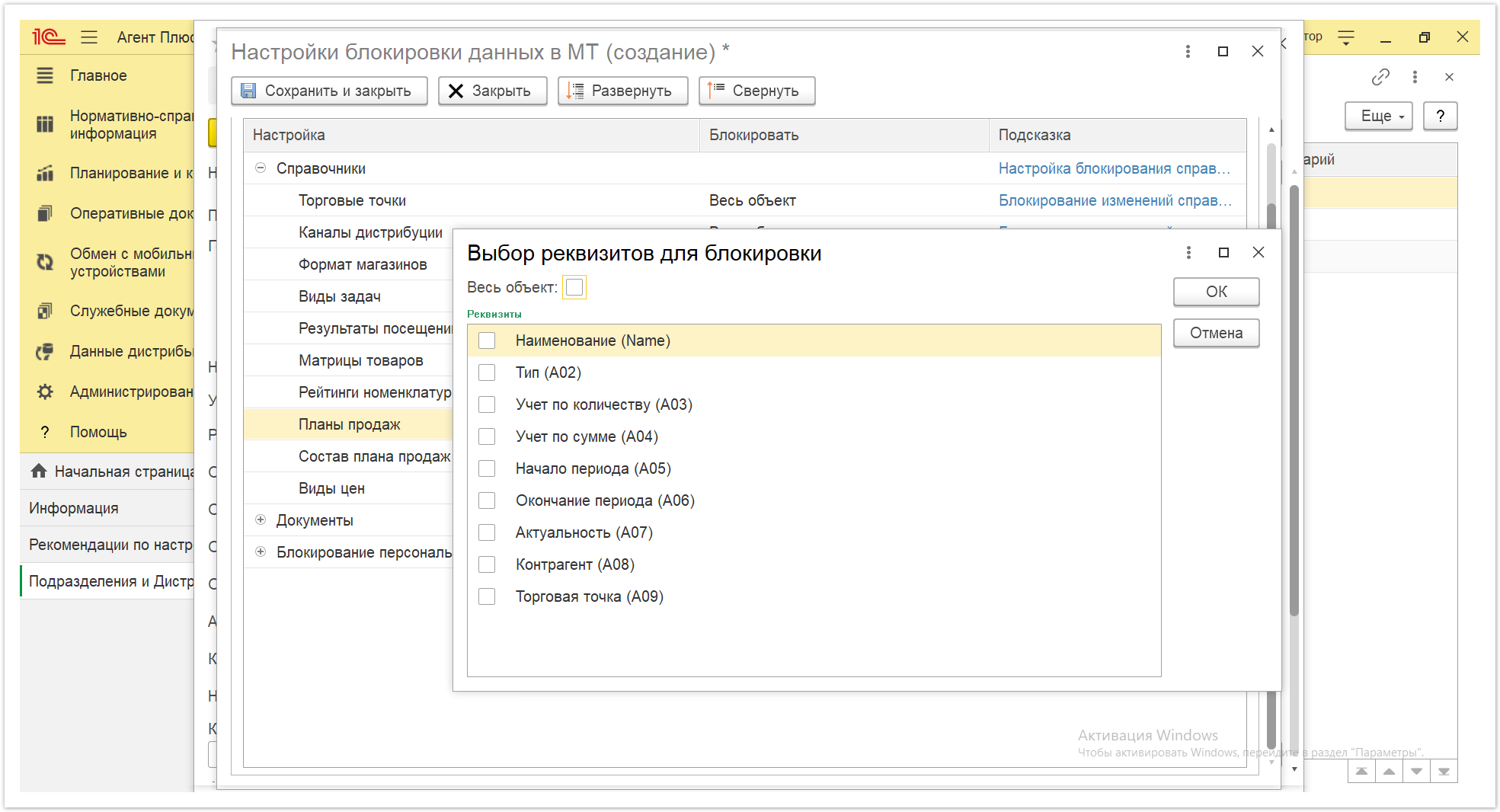Click the Обмен с мобильными устройствами sync icon

click(x=45, y=262)
